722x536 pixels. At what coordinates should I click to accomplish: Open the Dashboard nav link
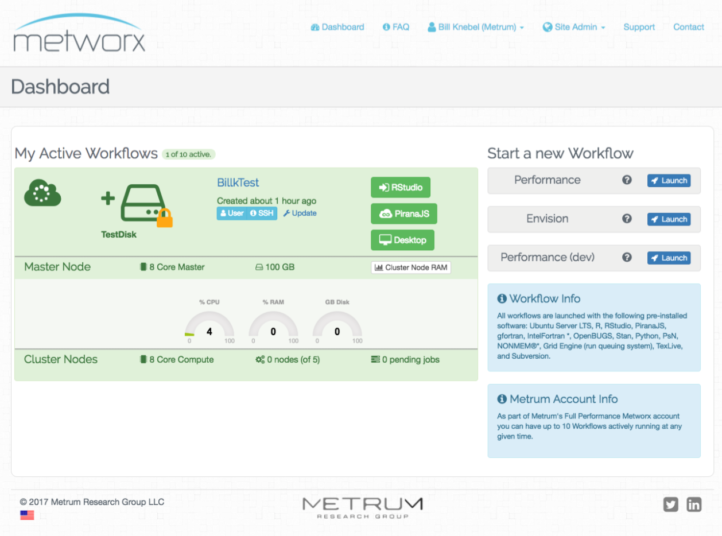point(338,27)
